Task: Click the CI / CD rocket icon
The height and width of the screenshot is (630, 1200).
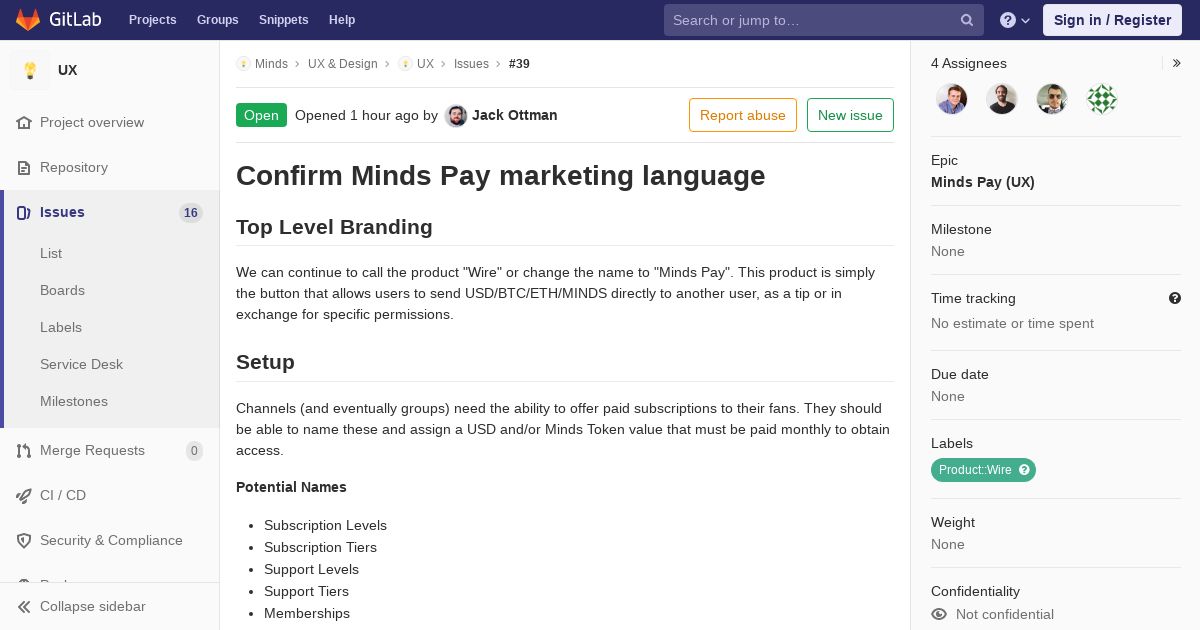Action: pyautogui.click(x=24, y=495)
